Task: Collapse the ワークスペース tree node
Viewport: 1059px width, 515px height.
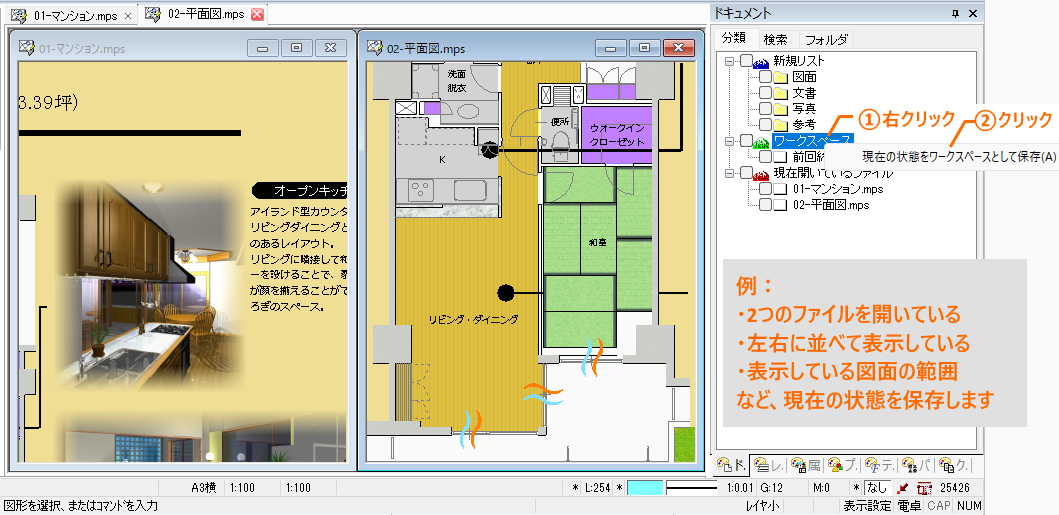Action: 731,141
